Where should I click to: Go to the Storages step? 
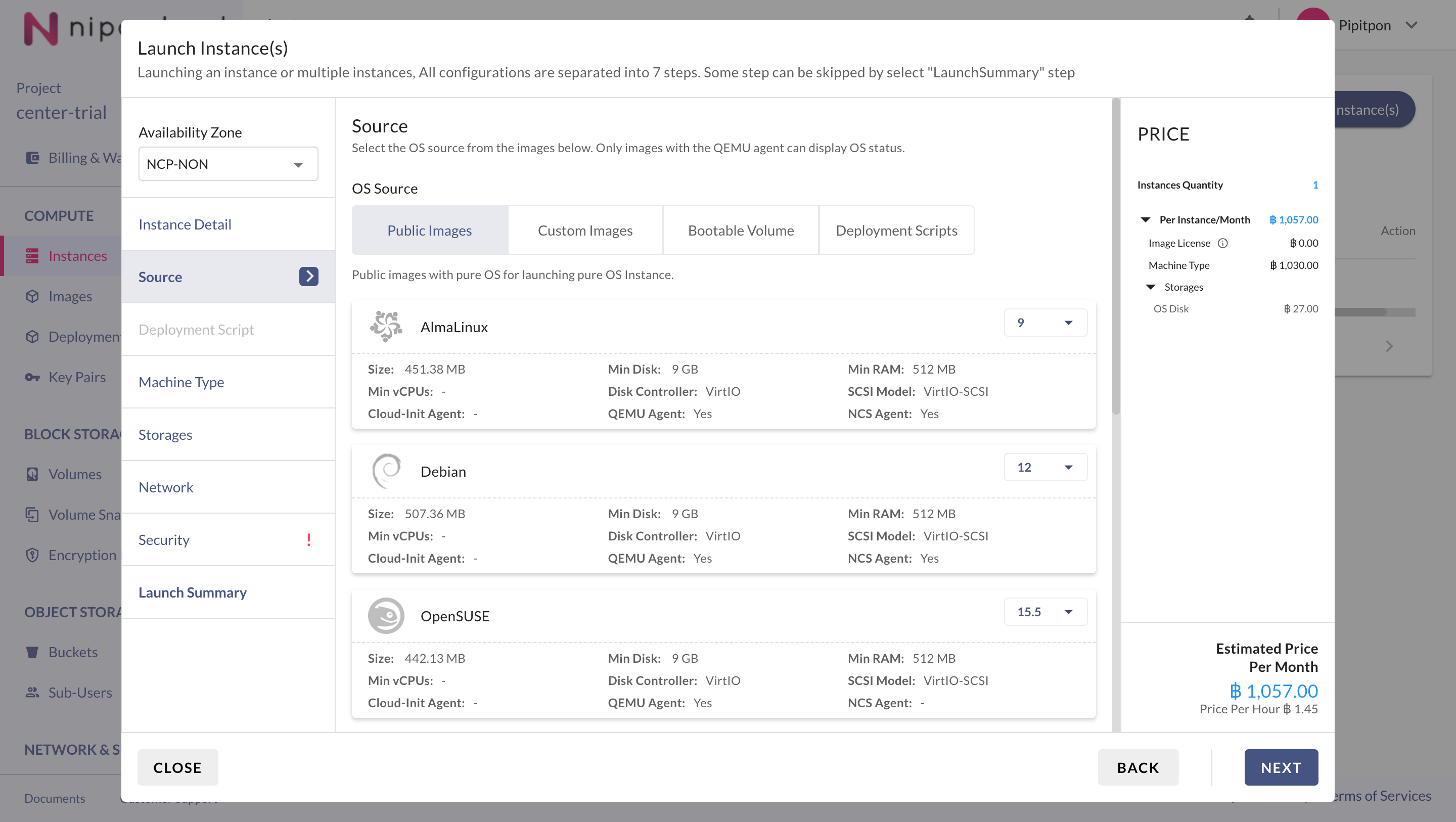pyautogui.click(x=229, y=434)
